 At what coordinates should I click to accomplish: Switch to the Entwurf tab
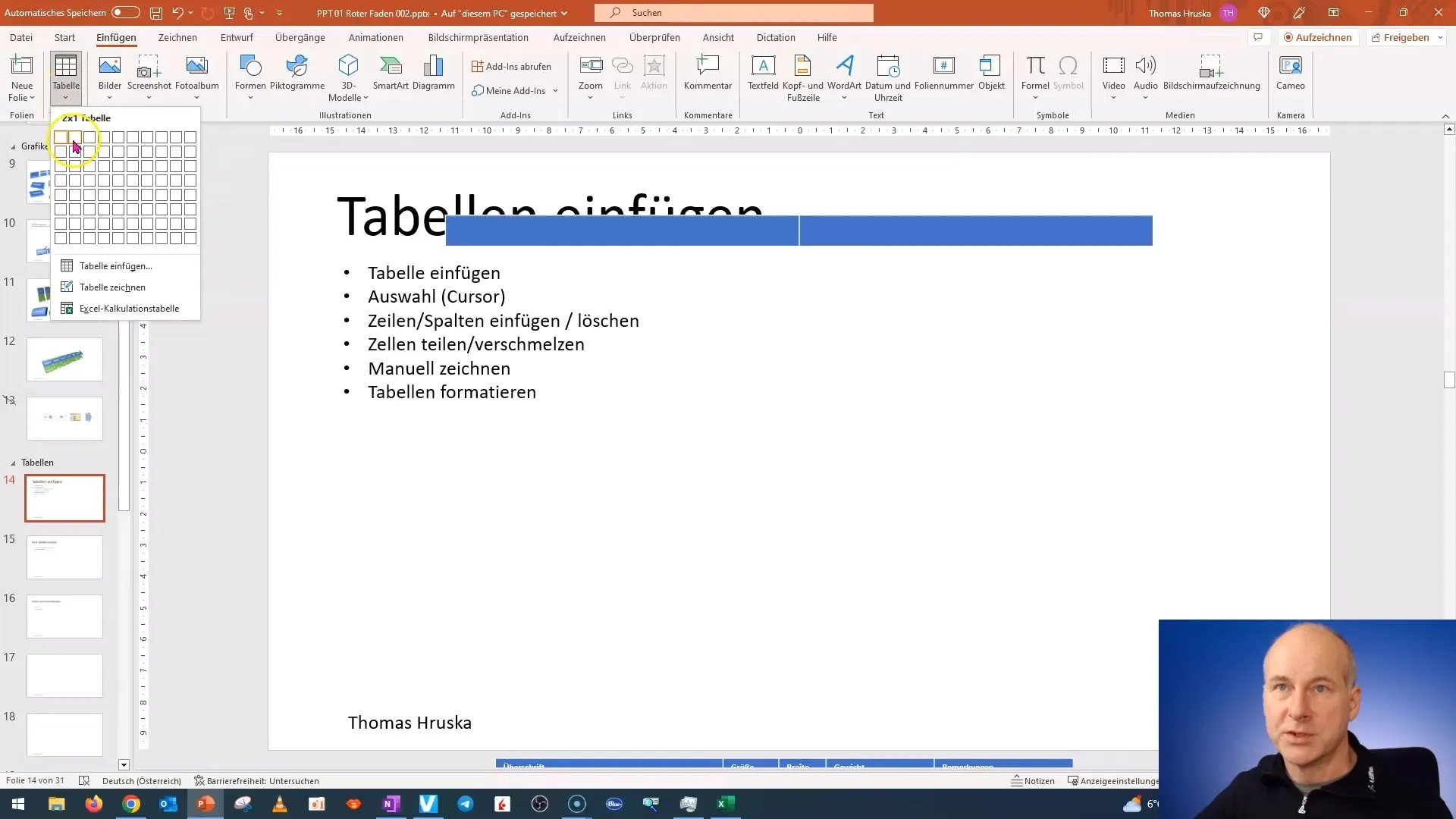[x=237, y=37]
